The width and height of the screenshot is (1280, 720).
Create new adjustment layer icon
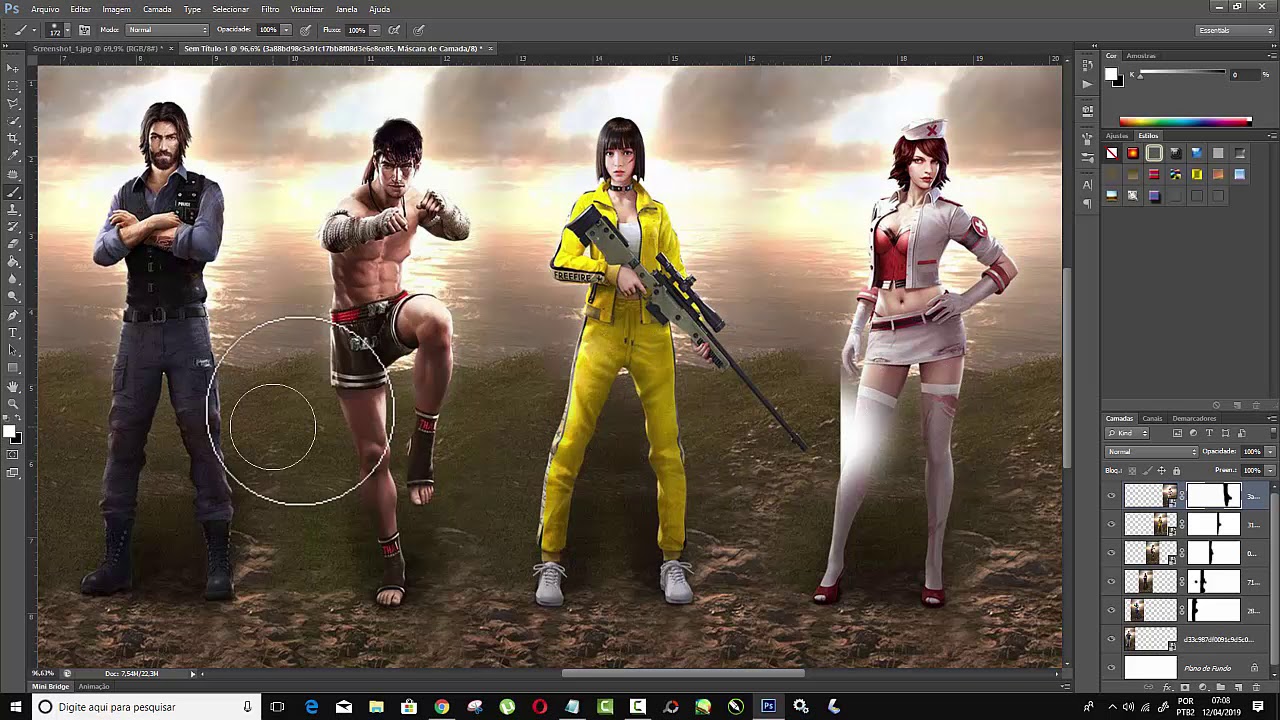(x=1203, y=687)
